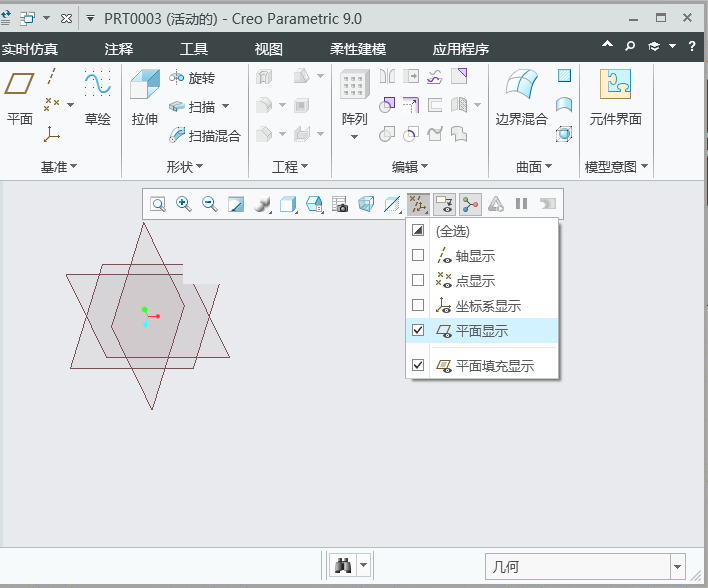Collapse the ribbon with the up arrow
This screenshot has width=708, height=588.
click(607, 44)
